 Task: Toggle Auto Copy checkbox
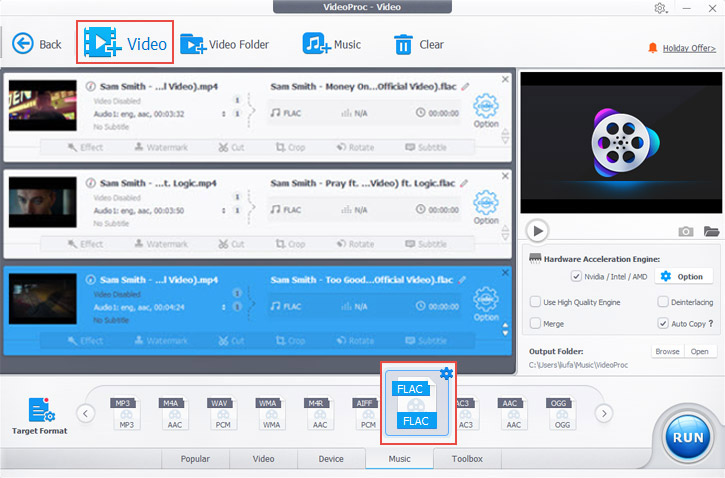(663, 324)
